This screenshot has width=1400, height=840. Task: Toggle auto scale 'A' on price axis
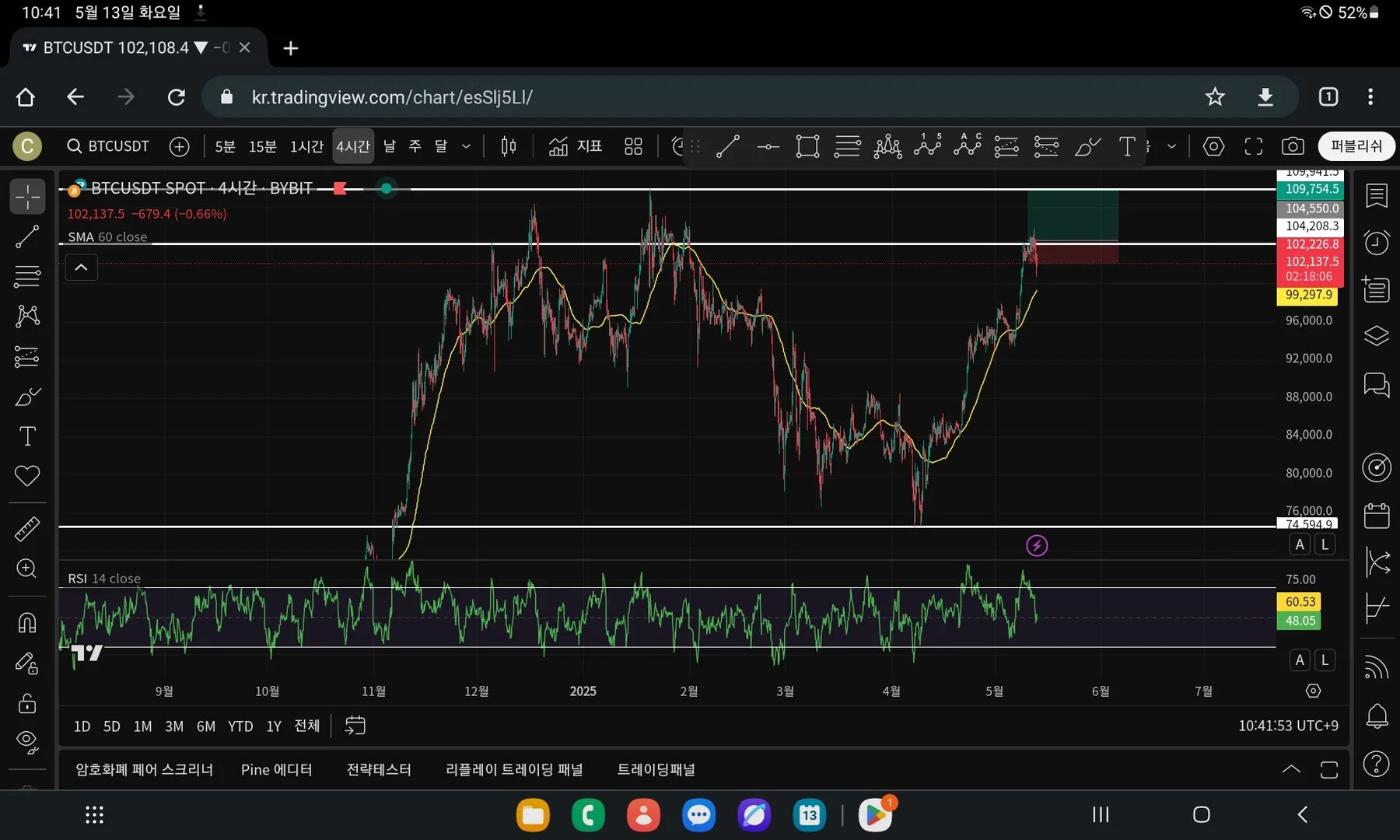tap(1300, 544)
